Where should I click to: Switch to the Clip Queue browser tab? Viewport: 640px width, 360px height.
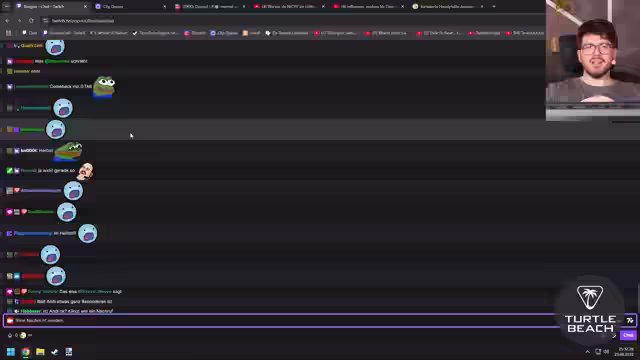point(131,7)
